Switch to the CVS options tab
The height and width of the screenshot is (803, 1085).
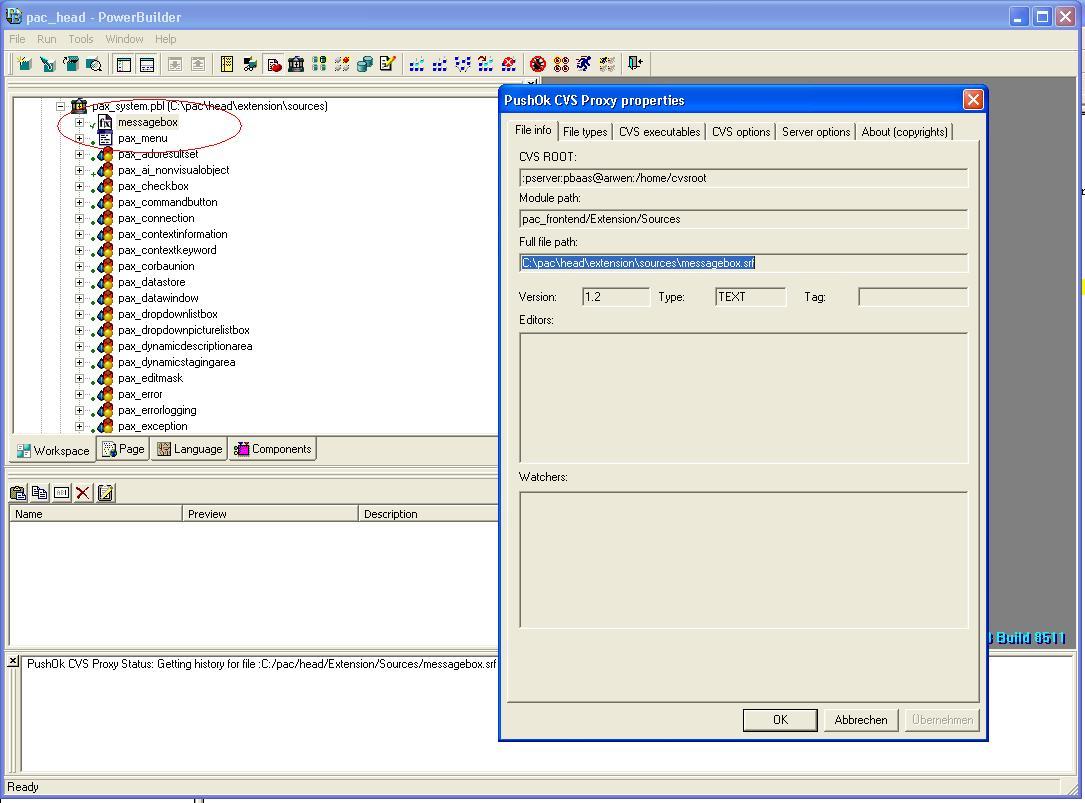740,132
